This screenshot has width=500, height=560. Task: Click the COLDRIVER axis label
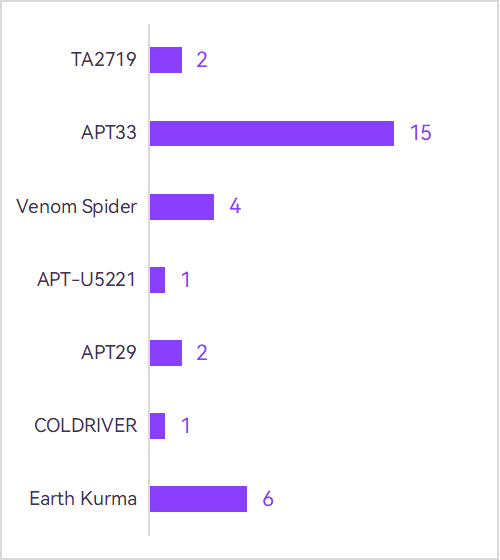86,425
